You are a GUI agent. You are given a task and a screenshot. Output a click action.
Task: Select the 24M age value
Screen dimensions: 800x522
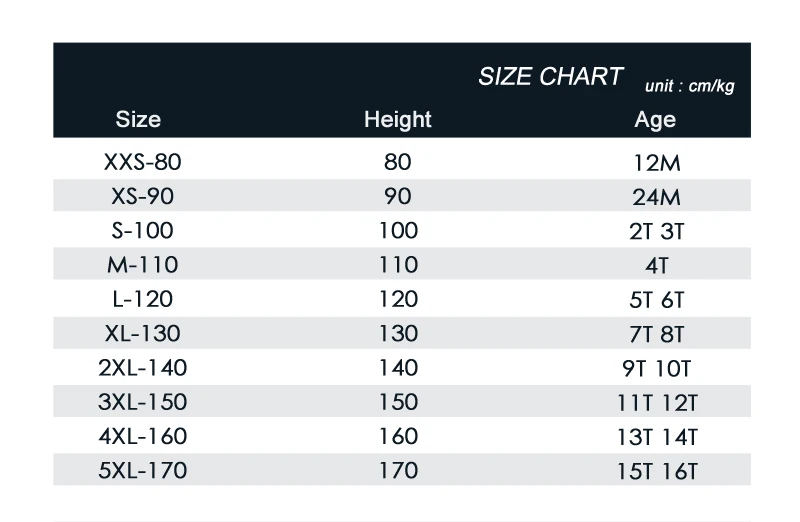click(x=657, y=197)
